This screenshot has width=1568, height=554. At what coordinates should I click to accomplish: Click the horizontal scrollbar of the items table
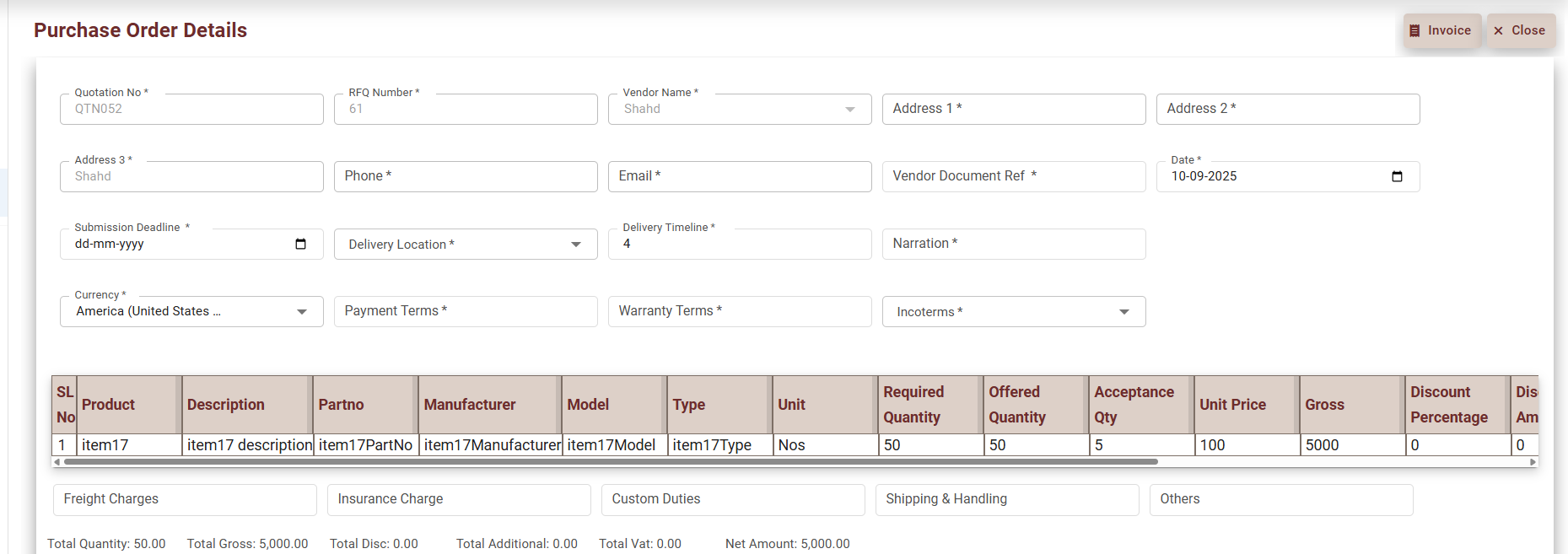(611, 462)
